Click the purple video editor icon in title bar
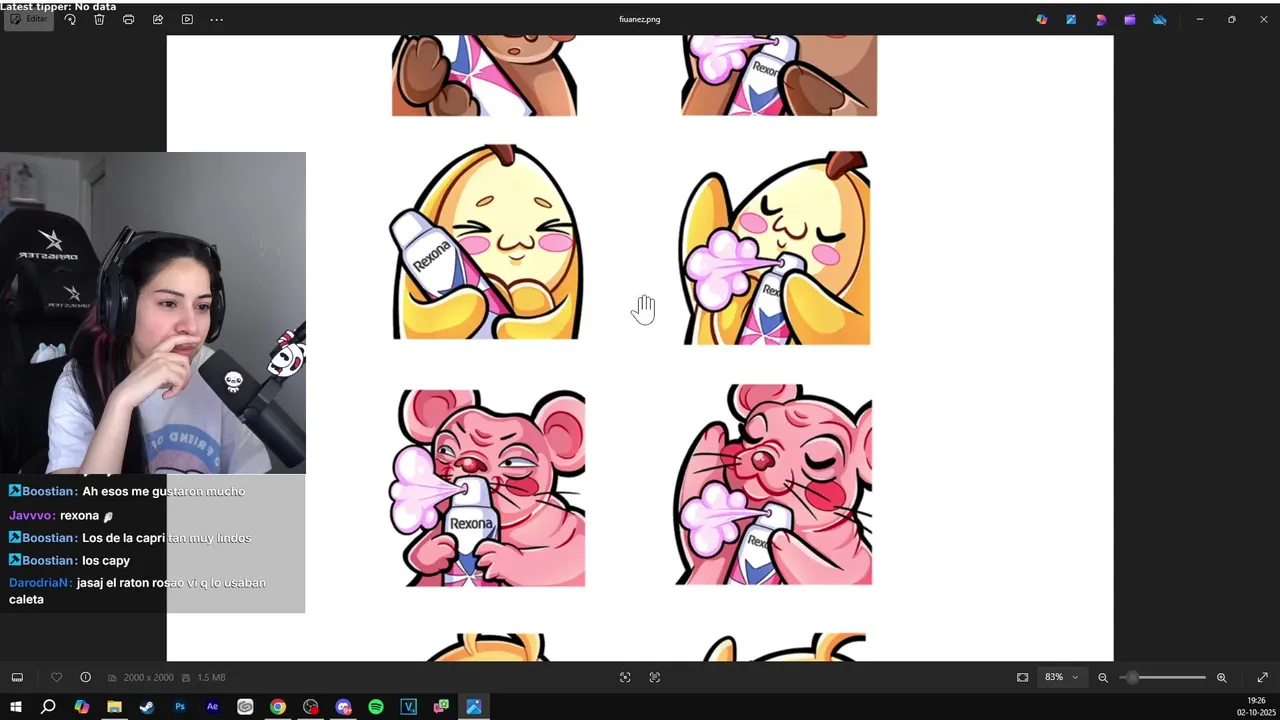Image resolution: width=1280 pixels, height=720 pixels. coord(1130,19)
